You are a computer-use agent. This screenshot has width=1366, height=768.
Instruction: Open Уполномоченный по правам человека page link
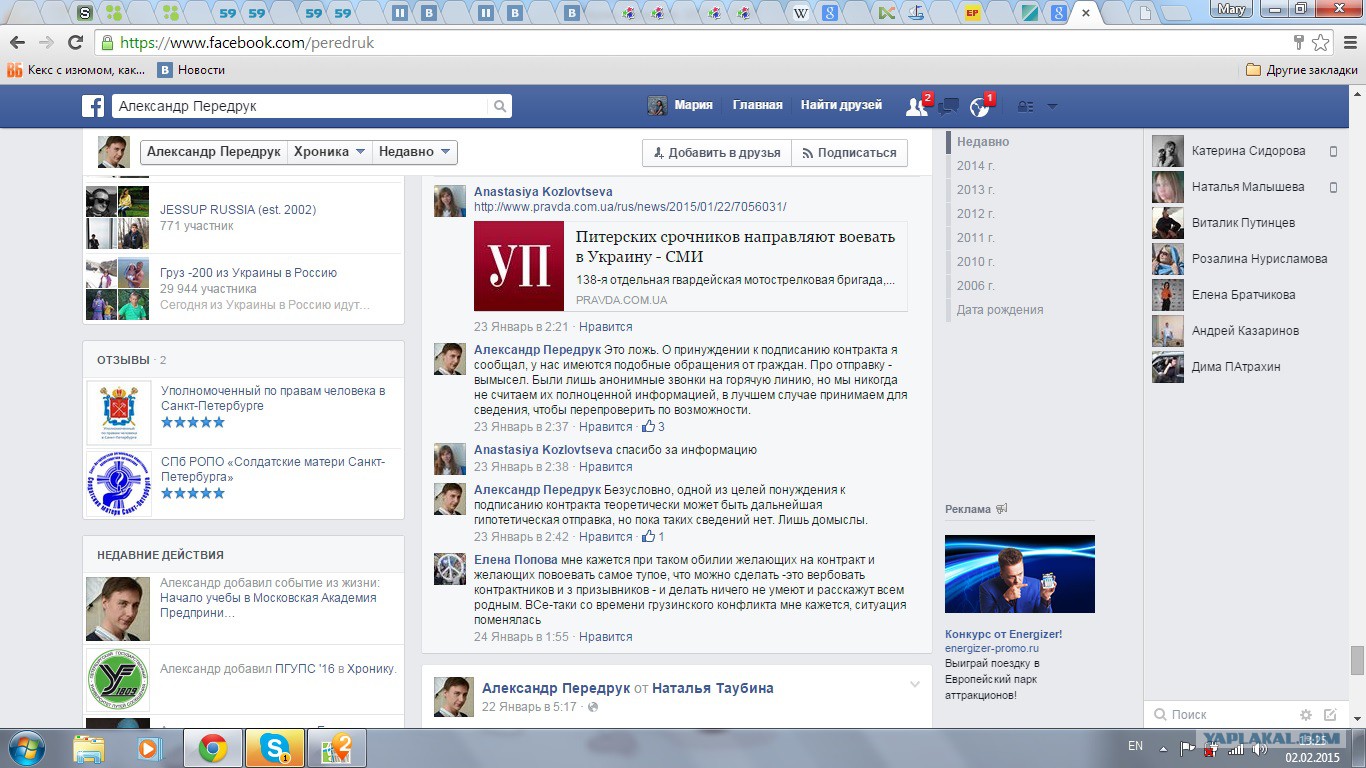(x=273, y=398)
